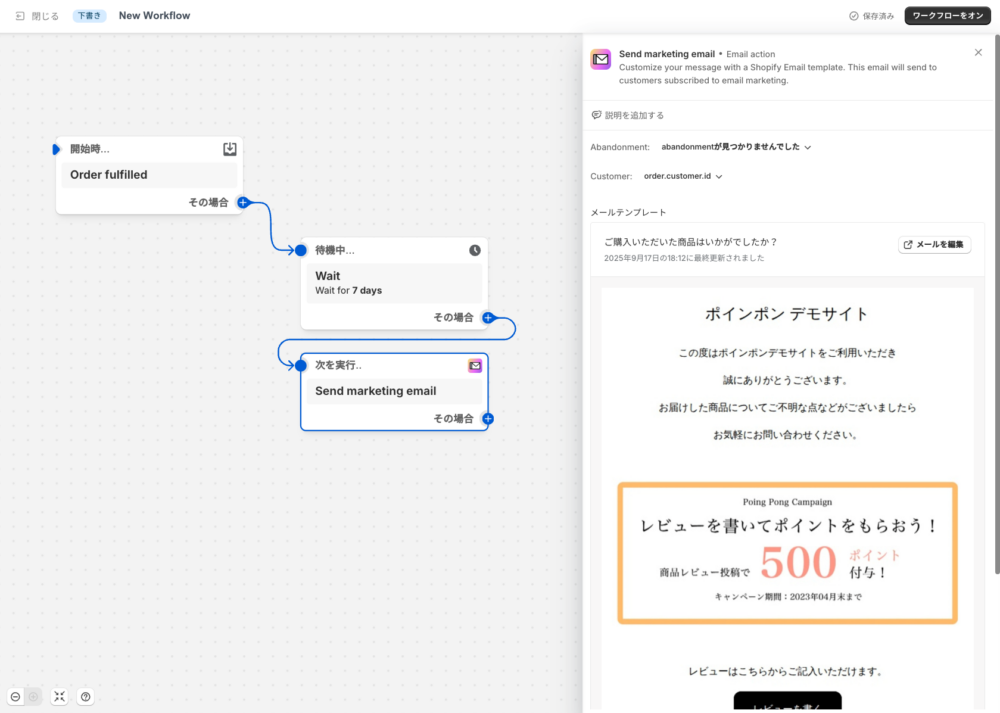Select the Wait for 7 days step

click(x=393, y=283)
